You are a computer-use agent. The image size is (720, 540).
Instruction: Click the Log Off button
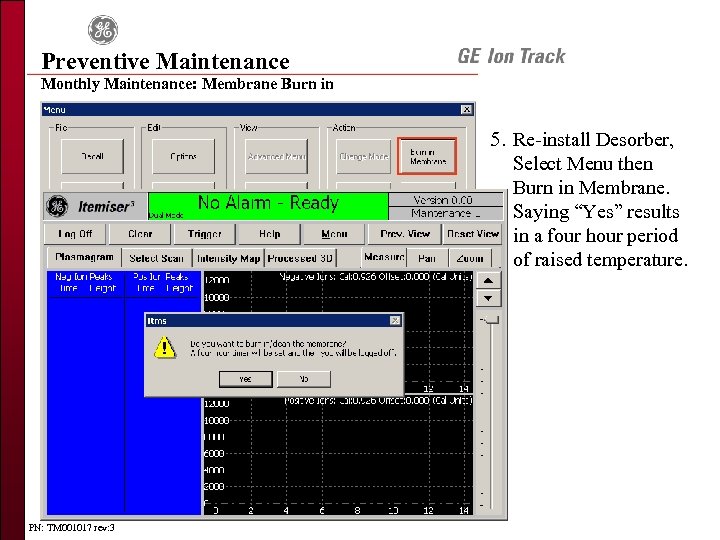pyautogui.click(x=75, y=234)
